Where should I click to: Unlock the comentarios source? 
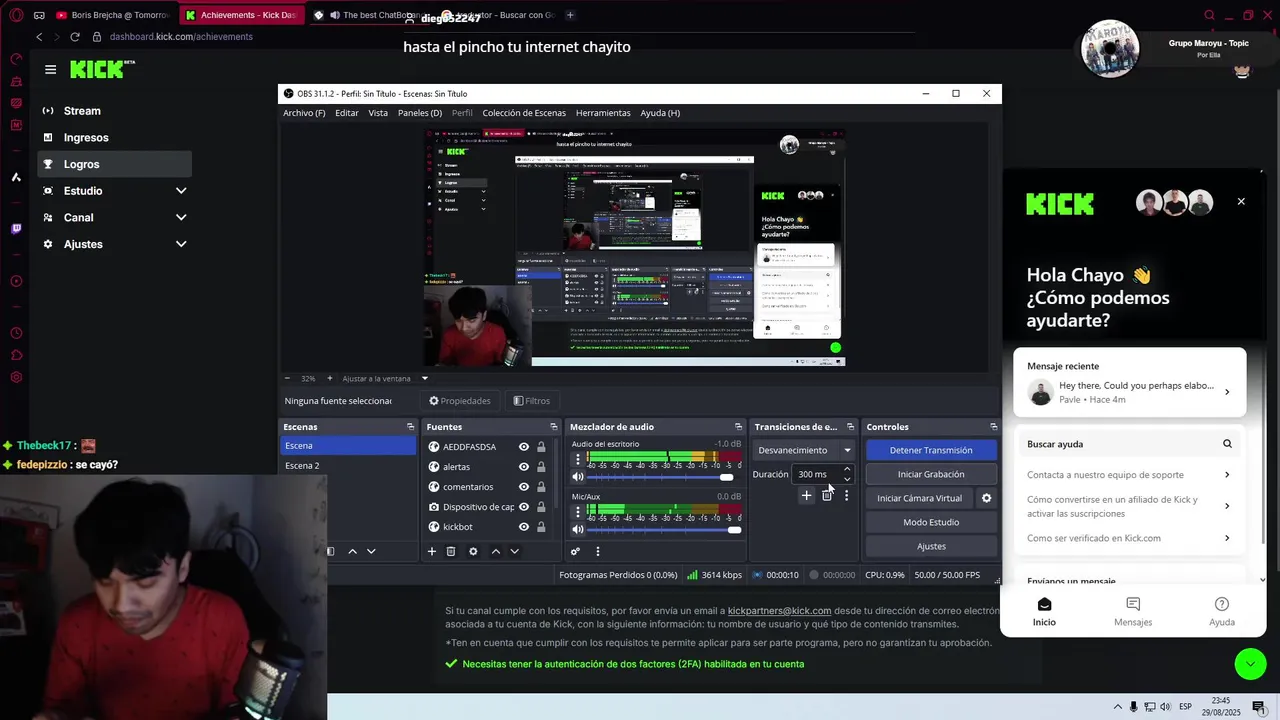(x=541, y=487)
